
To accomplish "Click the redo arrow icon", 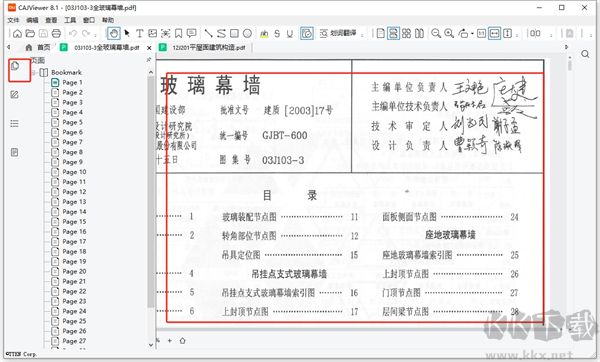I will (86, 34).
